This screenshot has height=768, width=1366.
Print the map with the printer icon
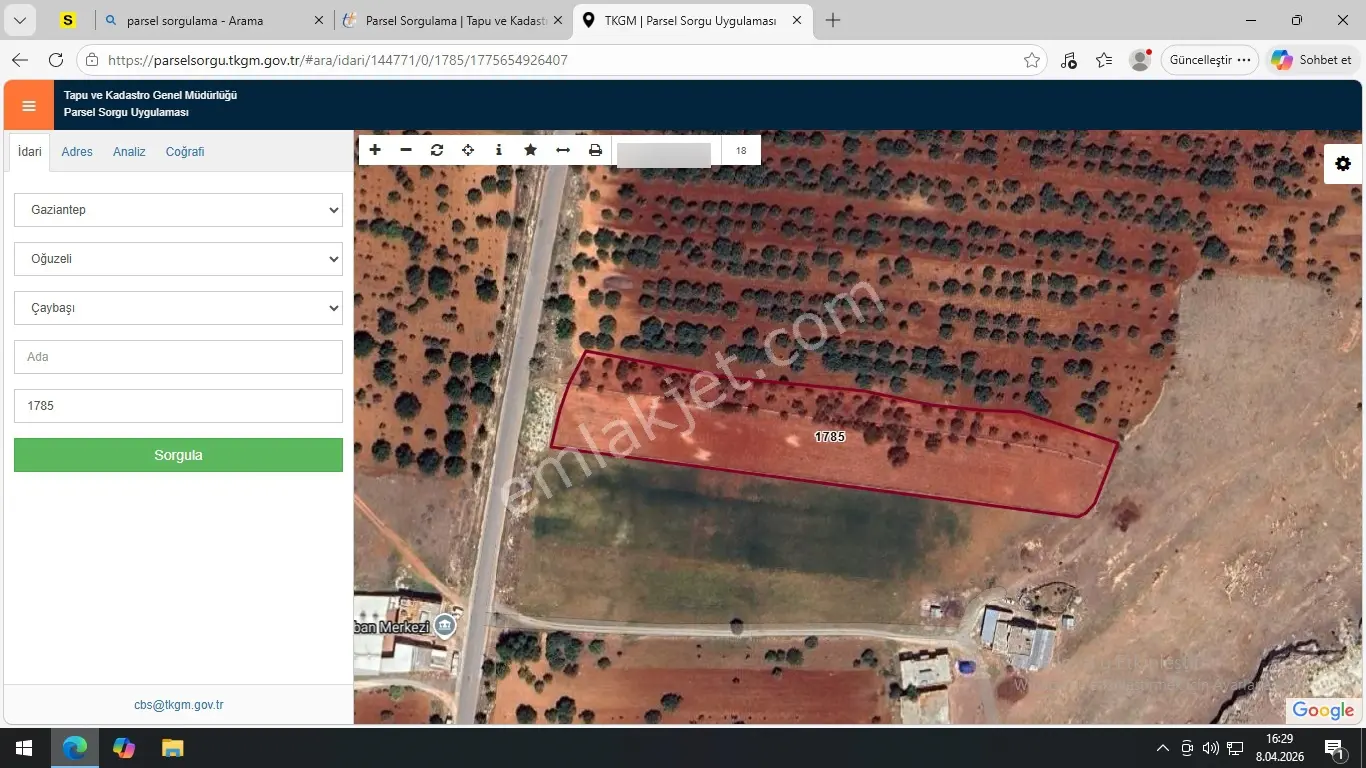click(595, 150)
